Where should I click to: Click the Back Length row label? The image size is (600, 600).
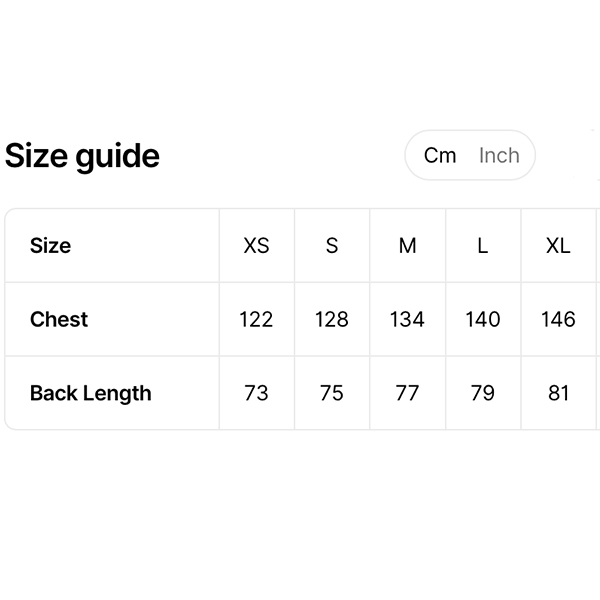coord(91,393)
